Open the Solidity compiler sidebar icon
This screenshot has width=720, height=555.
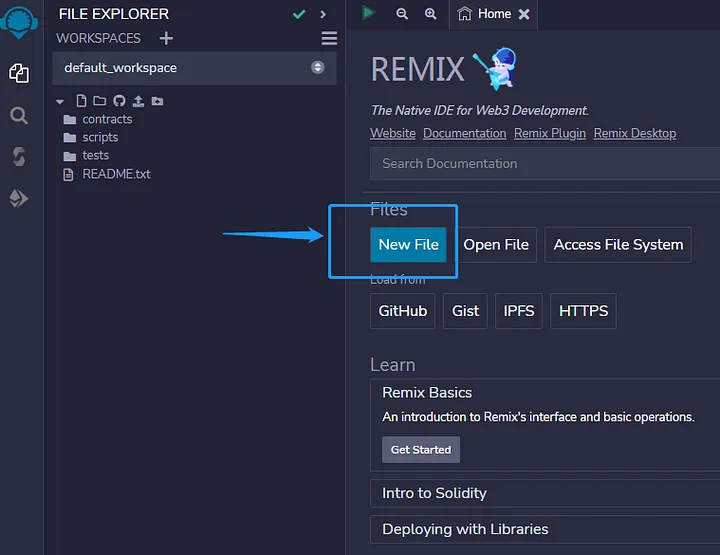[18, 157]
